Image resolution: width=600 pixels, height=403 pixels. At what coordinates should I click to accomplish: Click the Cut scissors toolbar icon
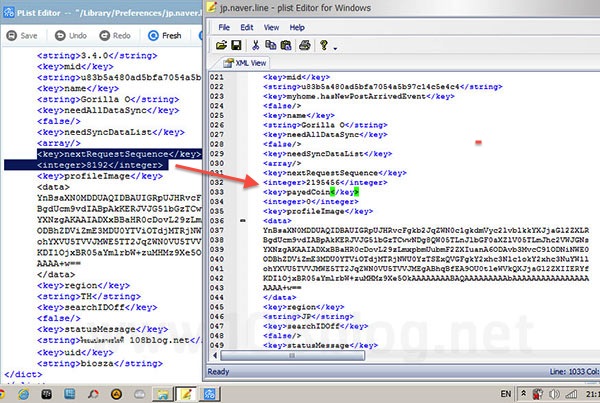[x=255, y=45]
